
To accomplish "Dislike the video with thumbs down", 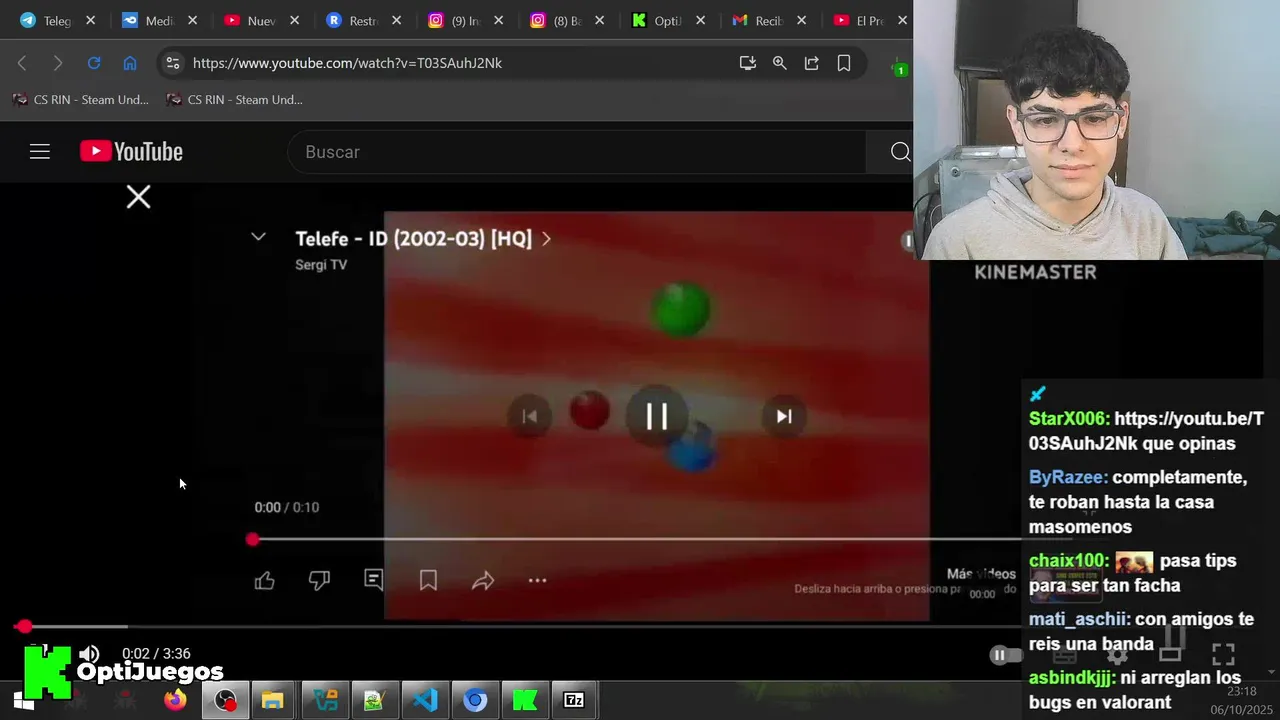I will (x=319, y=580).
